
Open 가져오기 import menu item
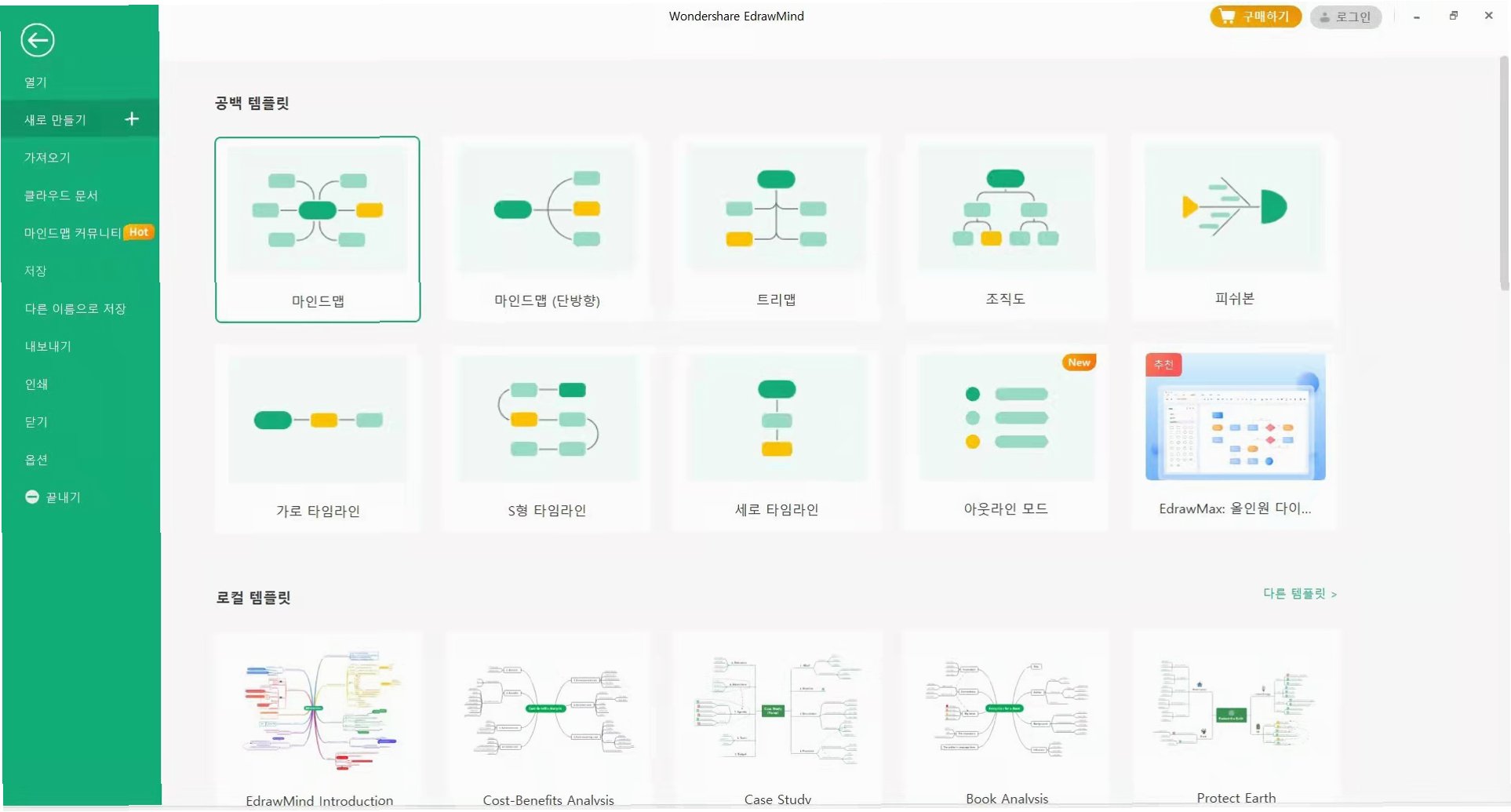pyautogui.click(x=47, y=158)
